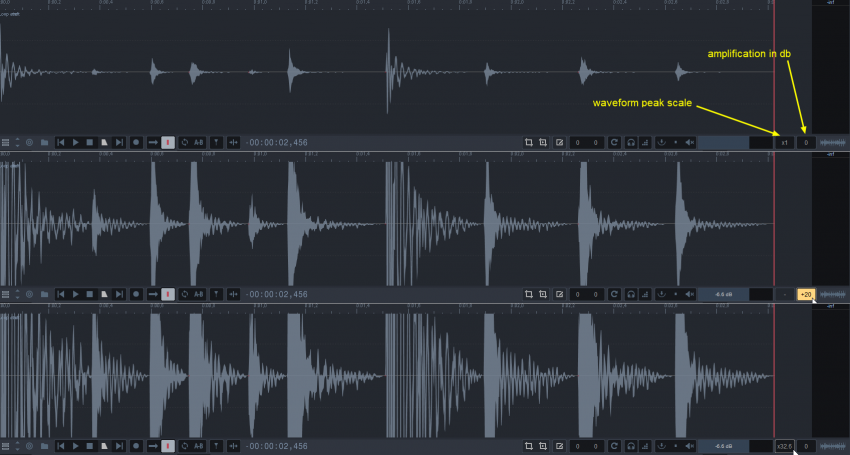Skip to start in the top track toolbar
Viewport: 850px width, 455px height.
click(x=61, y=143)
